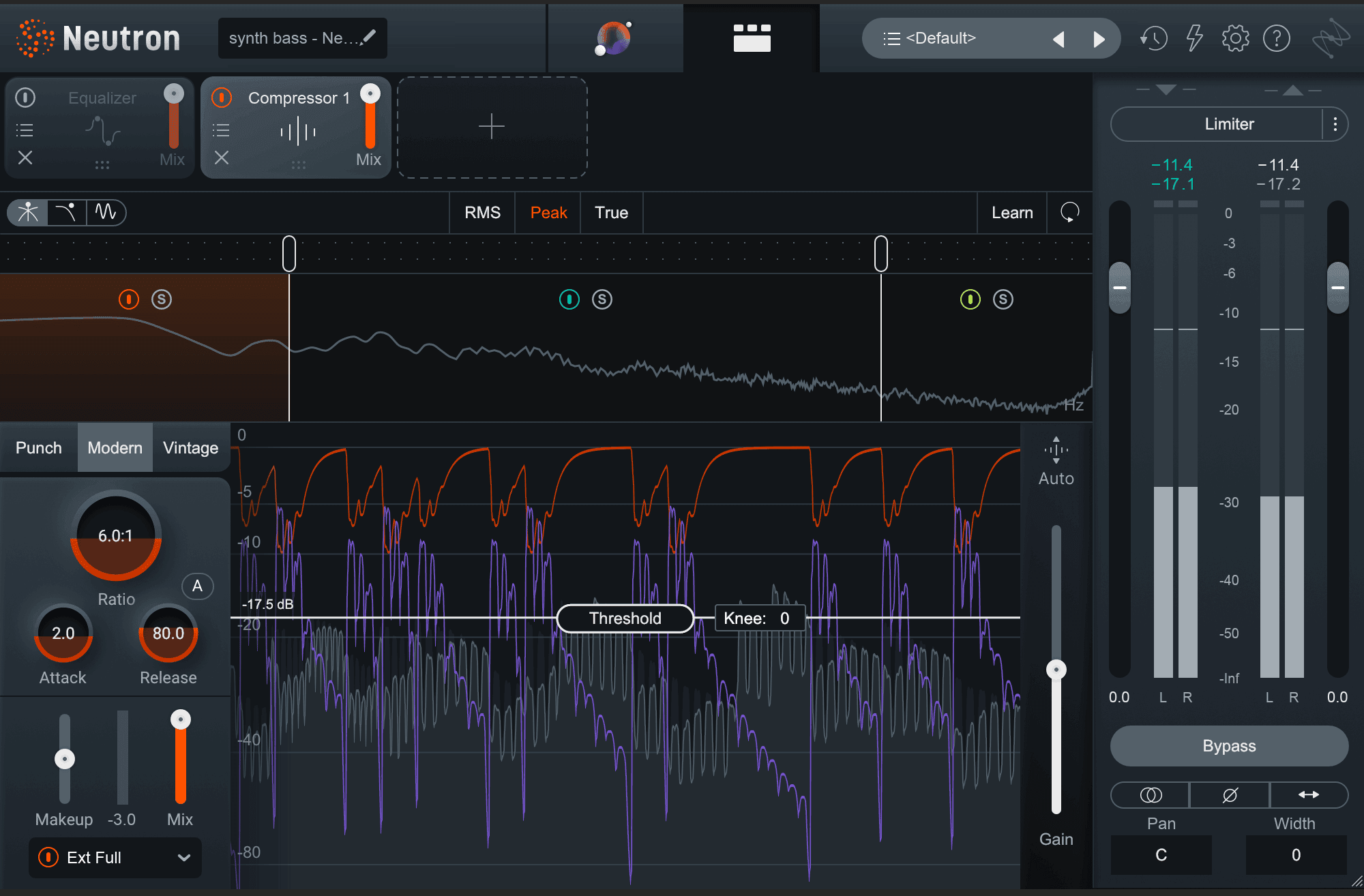Toggle the channel sum to mono icon
The height and width of the screenshot is (896, 1364).
1151,795
